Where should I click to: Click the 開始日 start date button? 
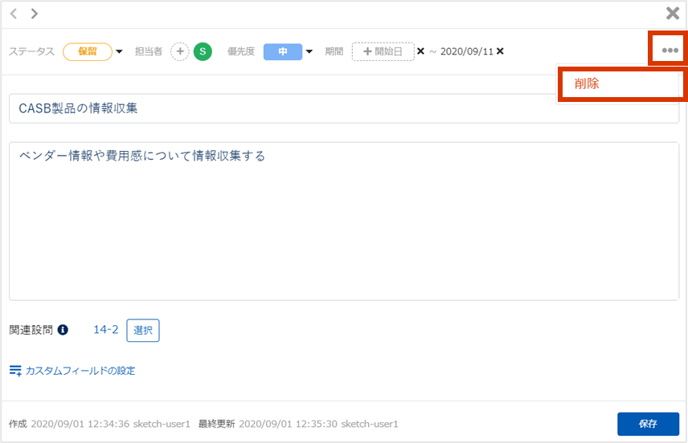[382, 51]
